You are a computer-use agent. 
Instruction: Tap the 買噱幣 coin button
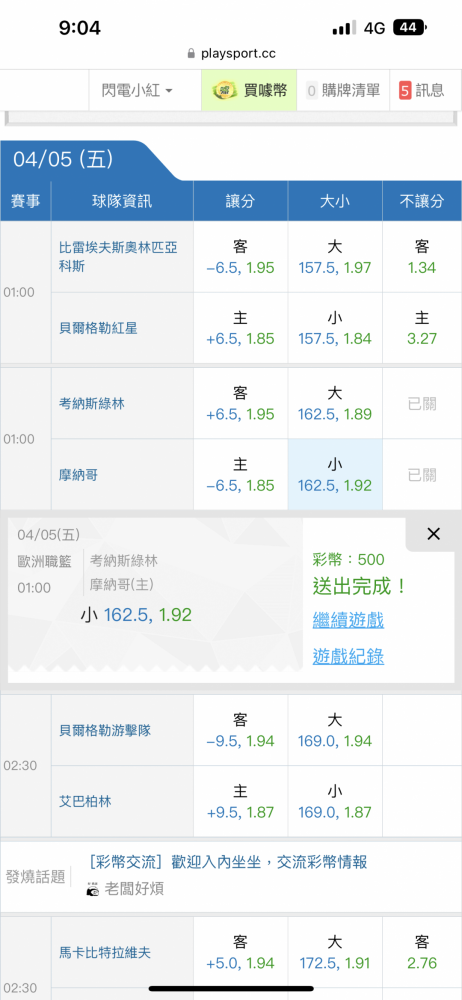pos(249,91)
